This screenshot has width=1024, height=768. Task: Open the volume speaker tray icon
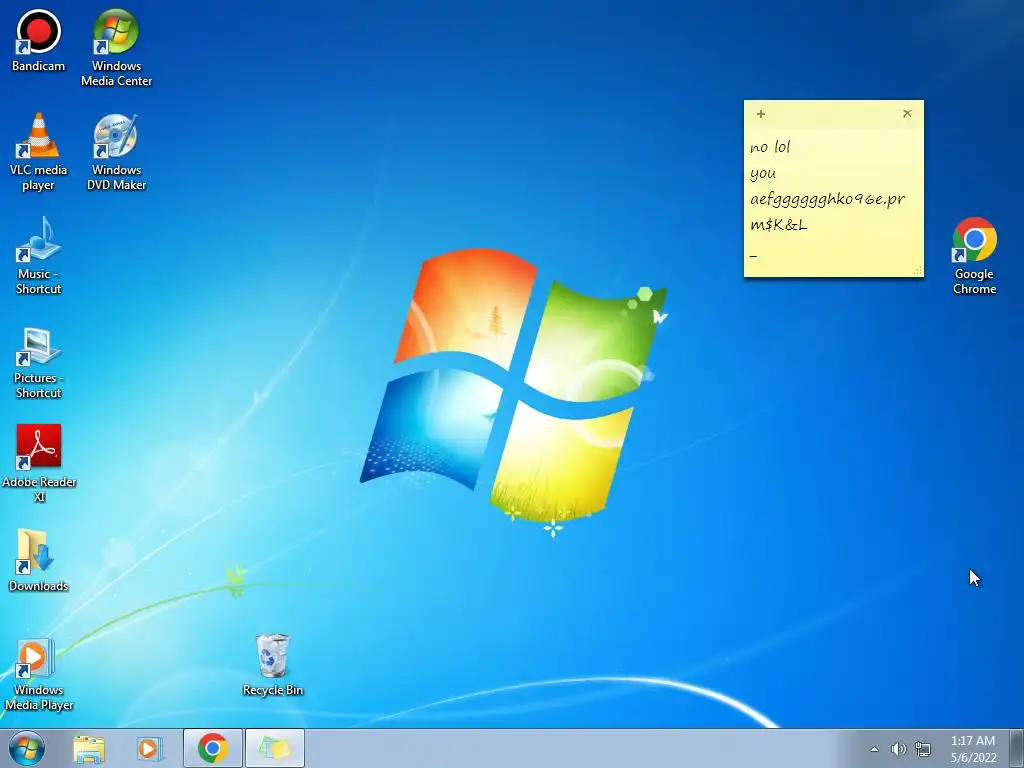[x=899, y=749]
